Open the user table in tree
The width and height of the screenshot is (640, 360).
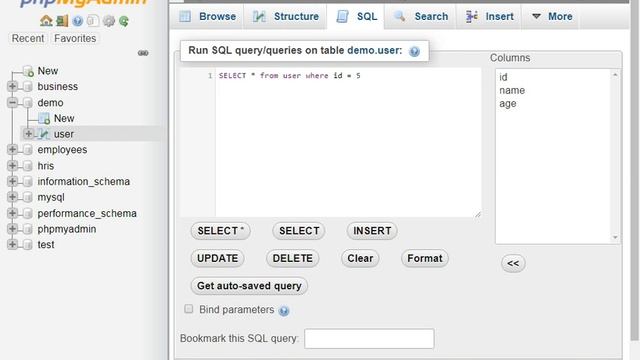[64, 134]
